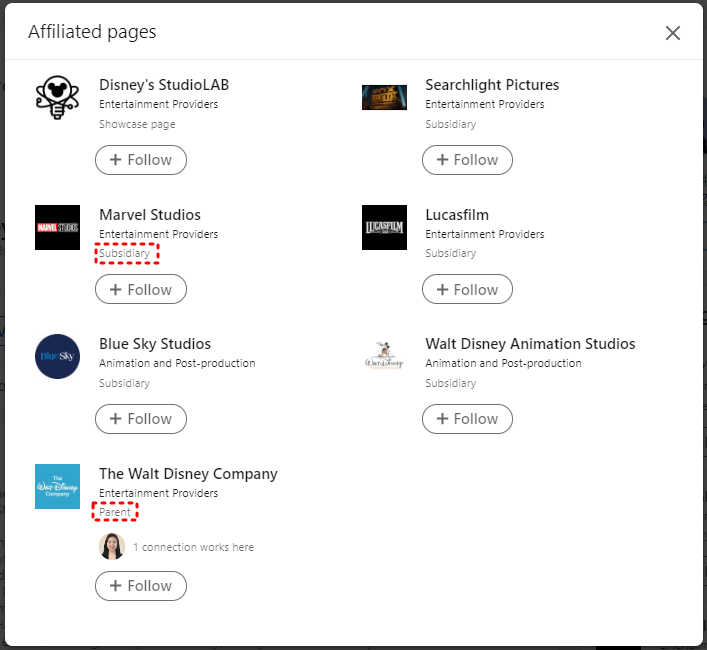Click the 'Affiliated pages' dialog heading
The width and height of the screenshot is (707, 650).
[x=92, y=32]
